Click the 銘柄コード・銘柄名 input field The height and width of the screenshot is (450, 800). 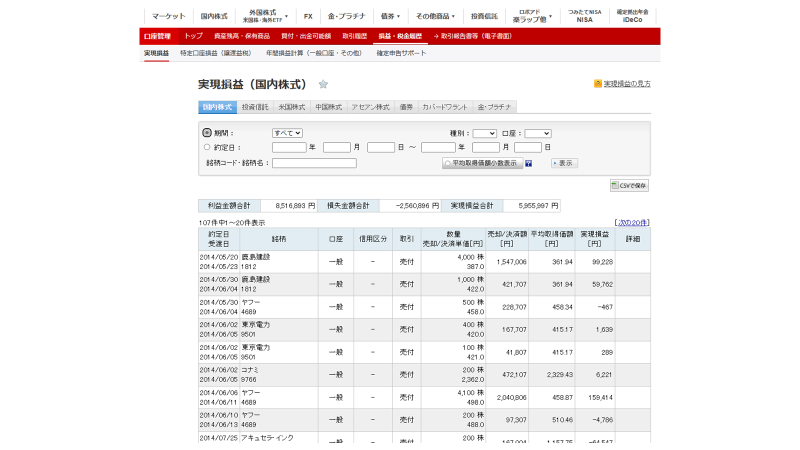click(314, 163)
